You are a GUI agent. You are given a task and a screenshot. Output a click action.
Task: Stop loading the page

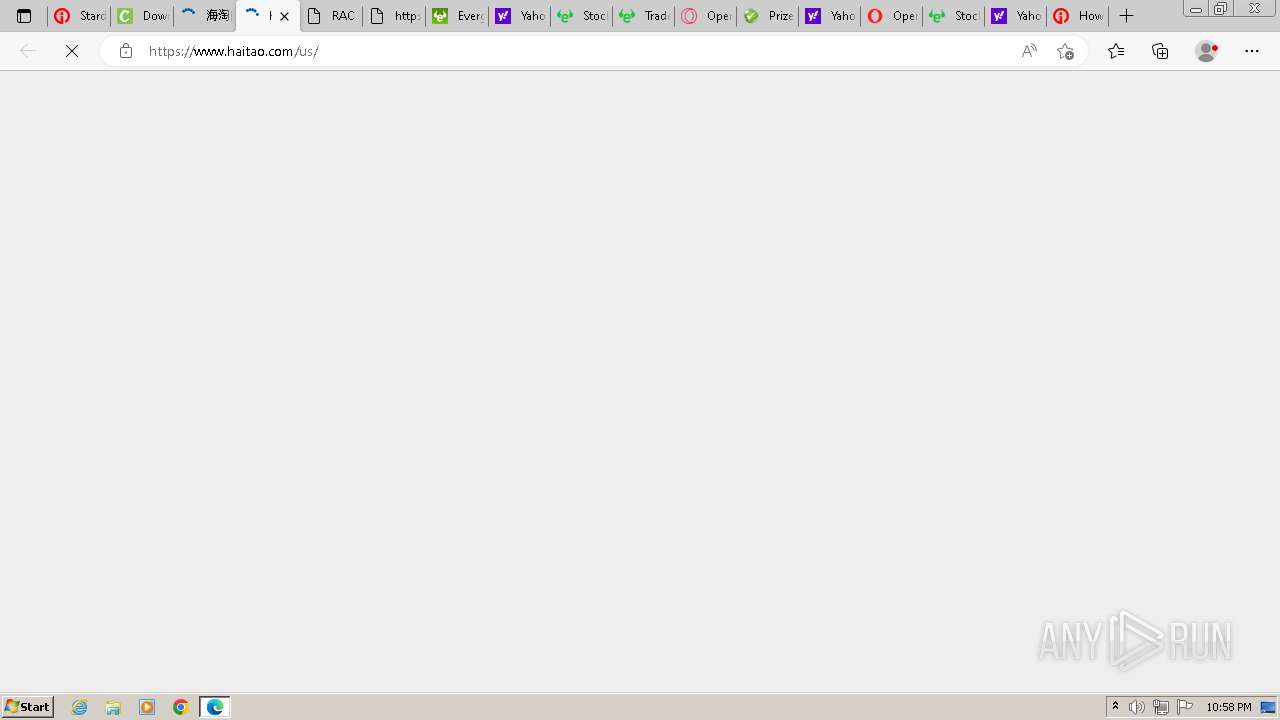[72, 51]
